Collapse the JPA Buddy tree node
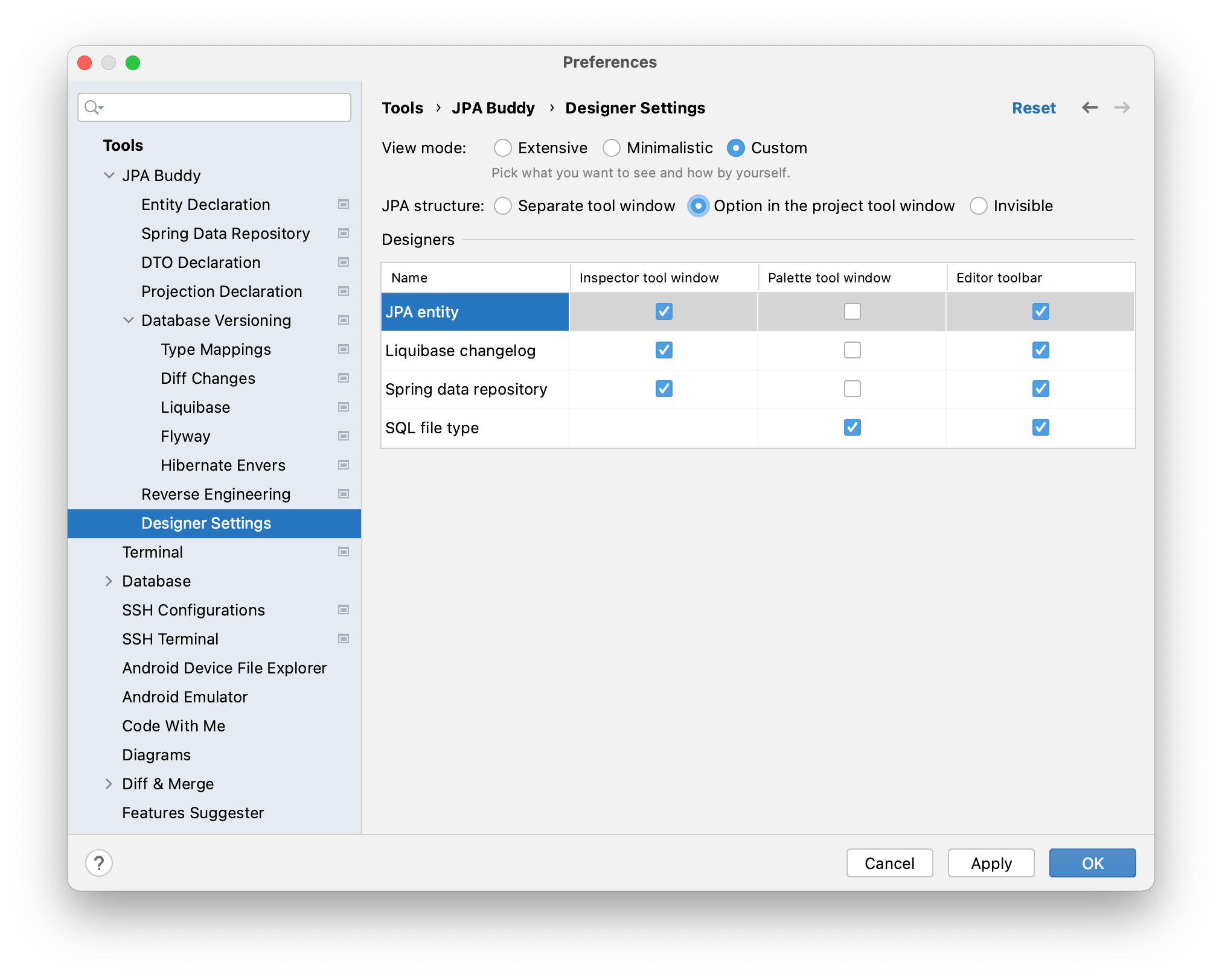The width and height of the screenshot is (1222, 980). pyautogui.click(x=109, y=176)
